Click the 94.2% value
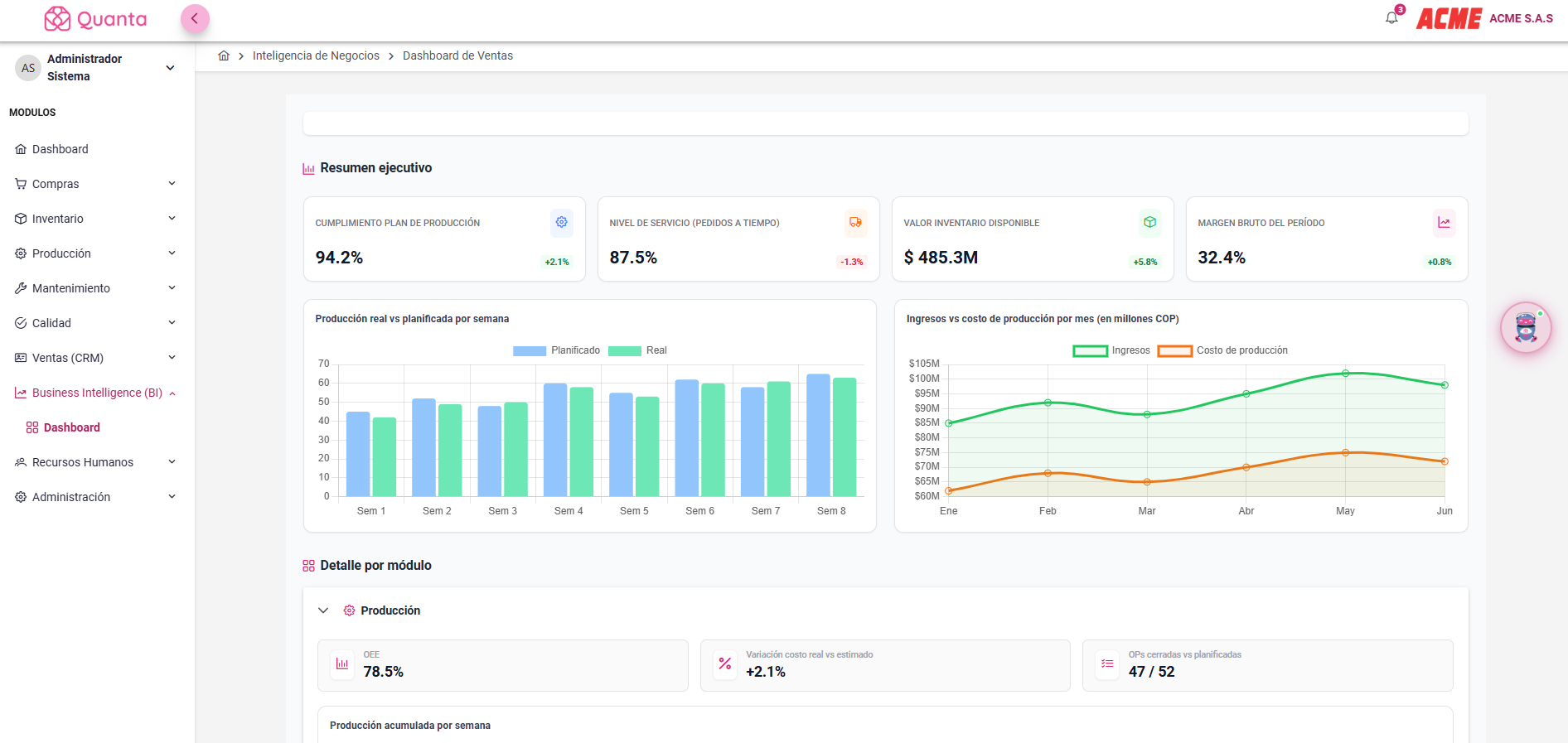This screenshot has height=743, width=1568. [x=339, y=258]
